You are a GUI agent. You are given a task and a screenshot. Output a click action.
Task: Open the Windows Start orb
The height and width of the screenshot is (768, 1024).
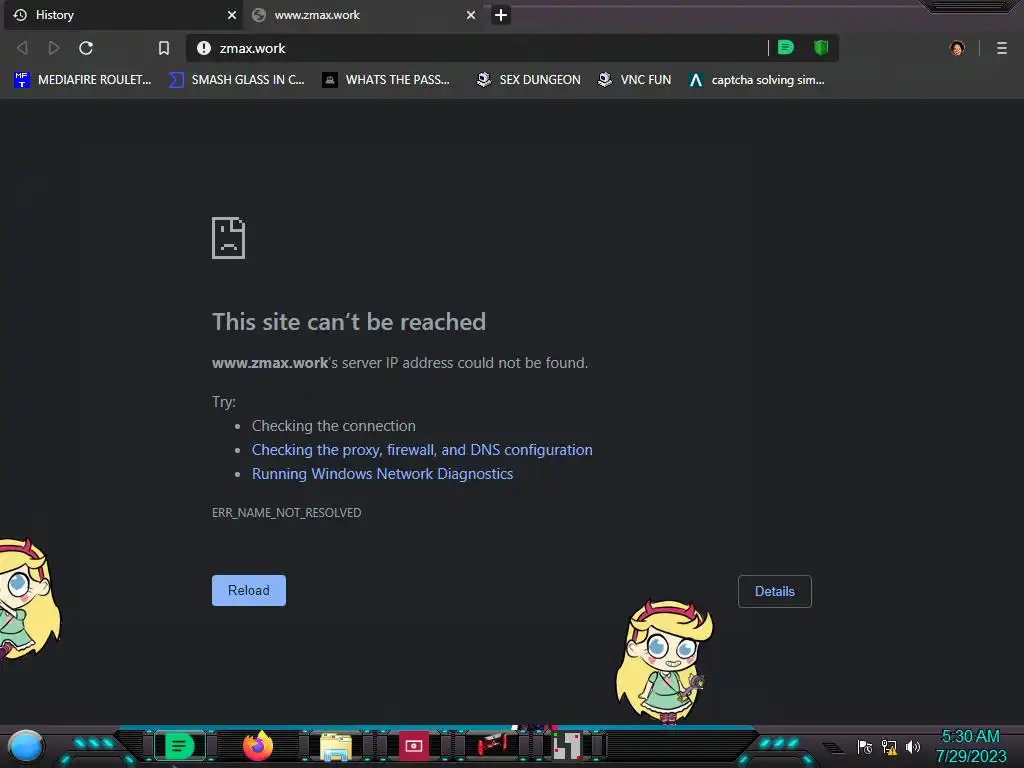pyautogui.click(x=26, y=746)
